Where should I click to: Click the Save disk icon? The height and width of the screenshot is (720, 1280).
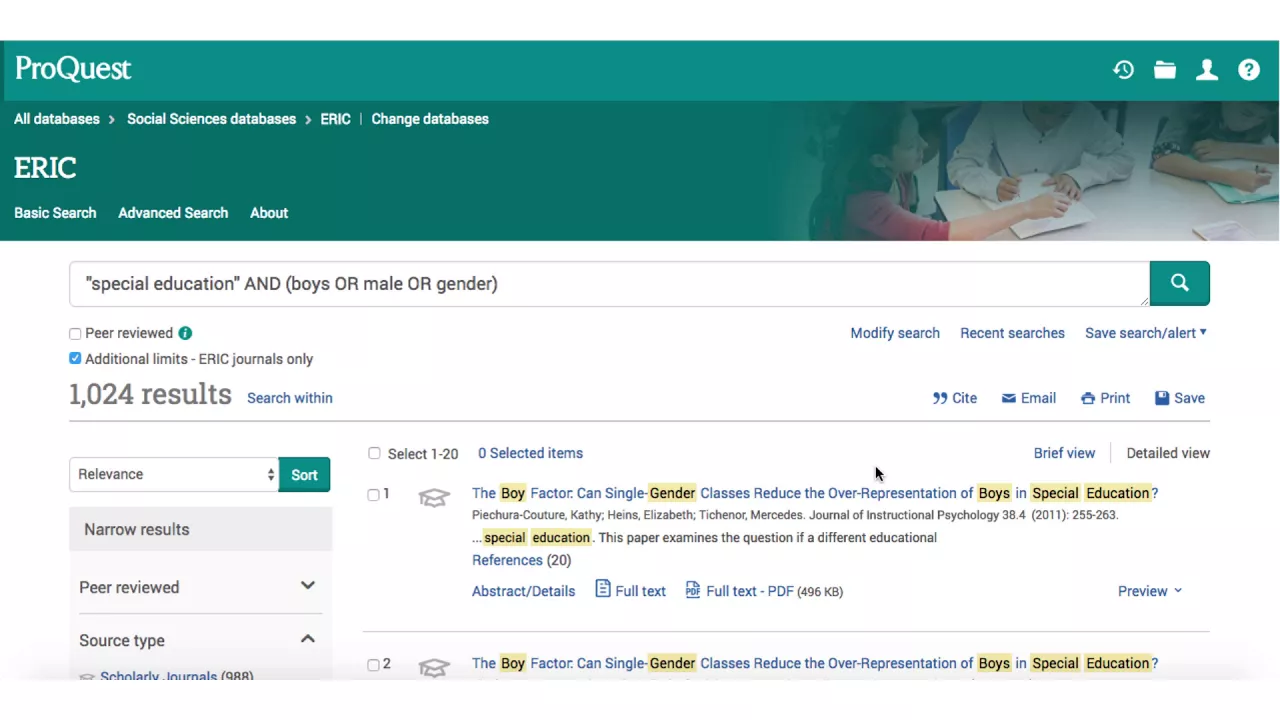click(x=1162, y=398)
